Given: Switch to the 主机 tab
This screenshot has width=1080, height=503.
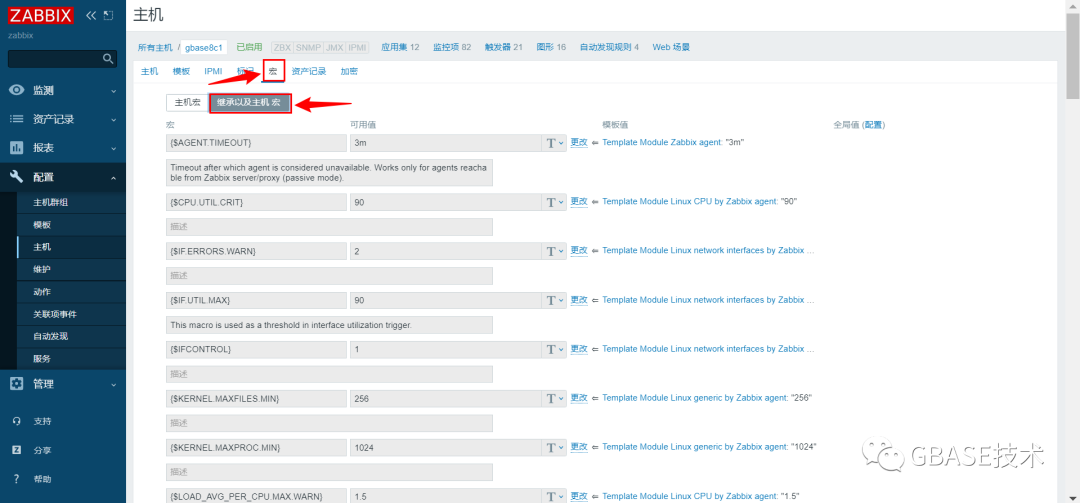Looking at the screenshot, I should [149, 71].
